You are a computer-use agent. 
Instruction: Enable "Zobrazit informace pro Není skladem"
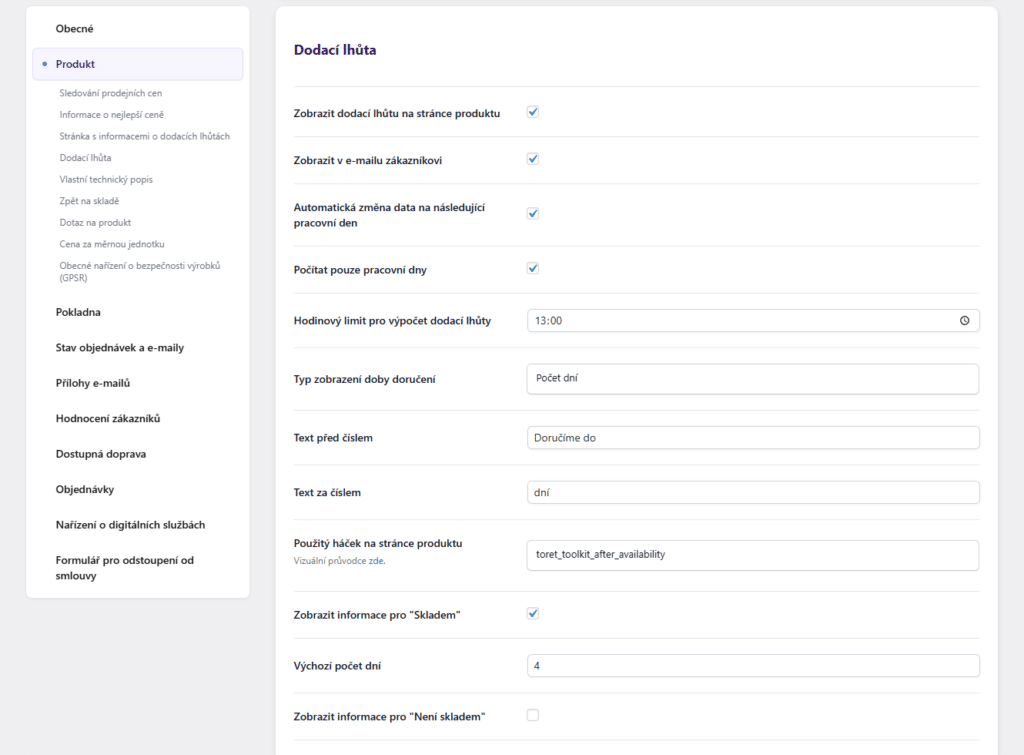pos(533,715)
